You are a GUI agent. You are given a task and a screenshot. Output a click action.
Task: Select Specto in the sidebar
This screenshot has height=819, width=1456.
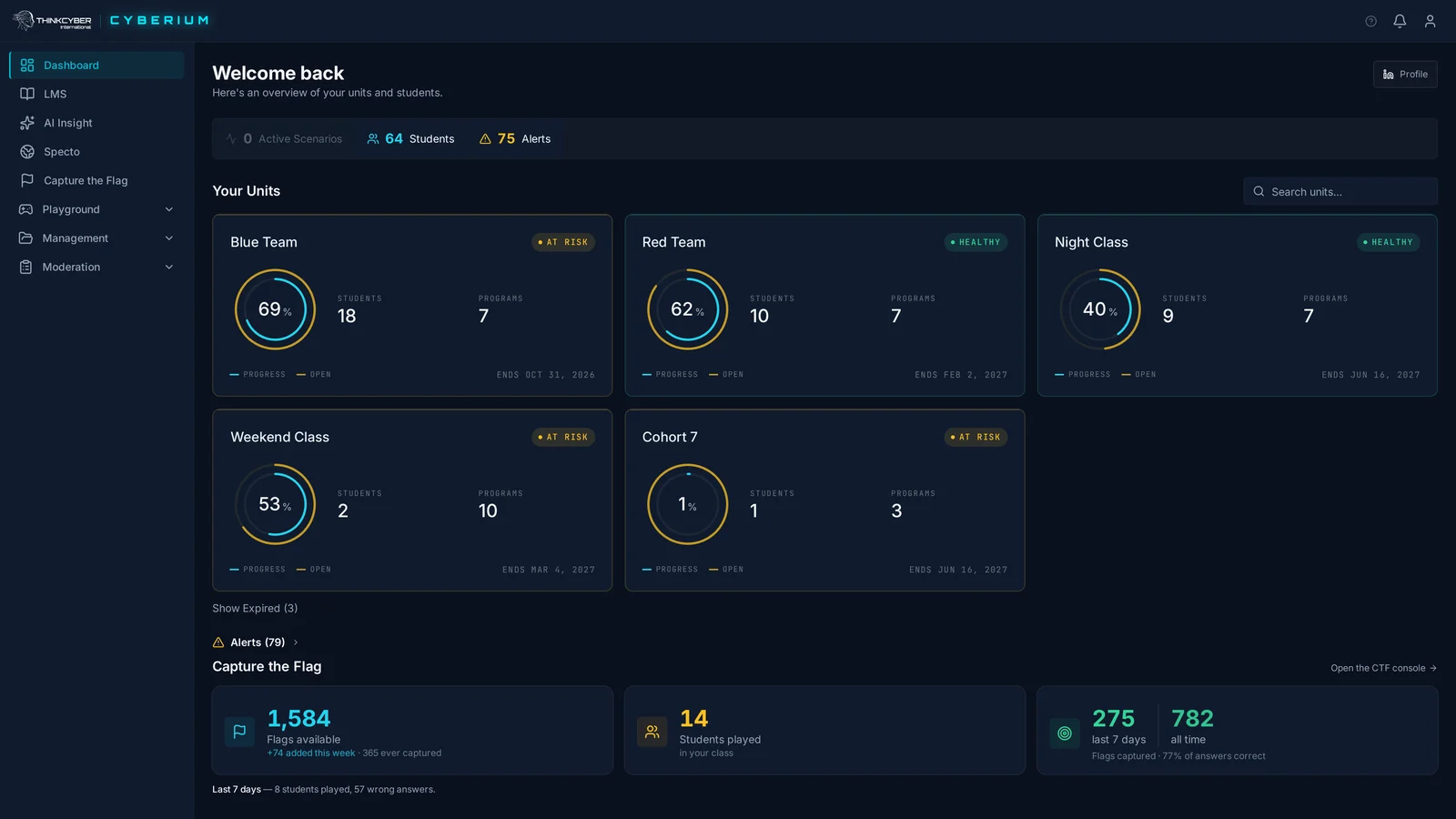tap(96, 152)
